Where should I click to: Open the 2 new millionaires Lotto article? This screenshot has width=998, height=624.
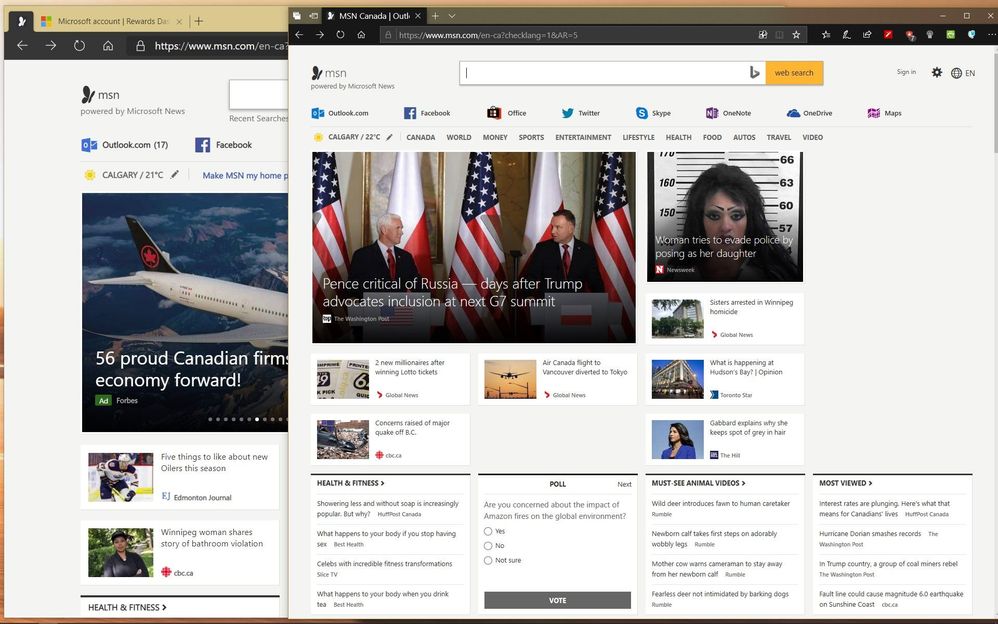point(390,379)
